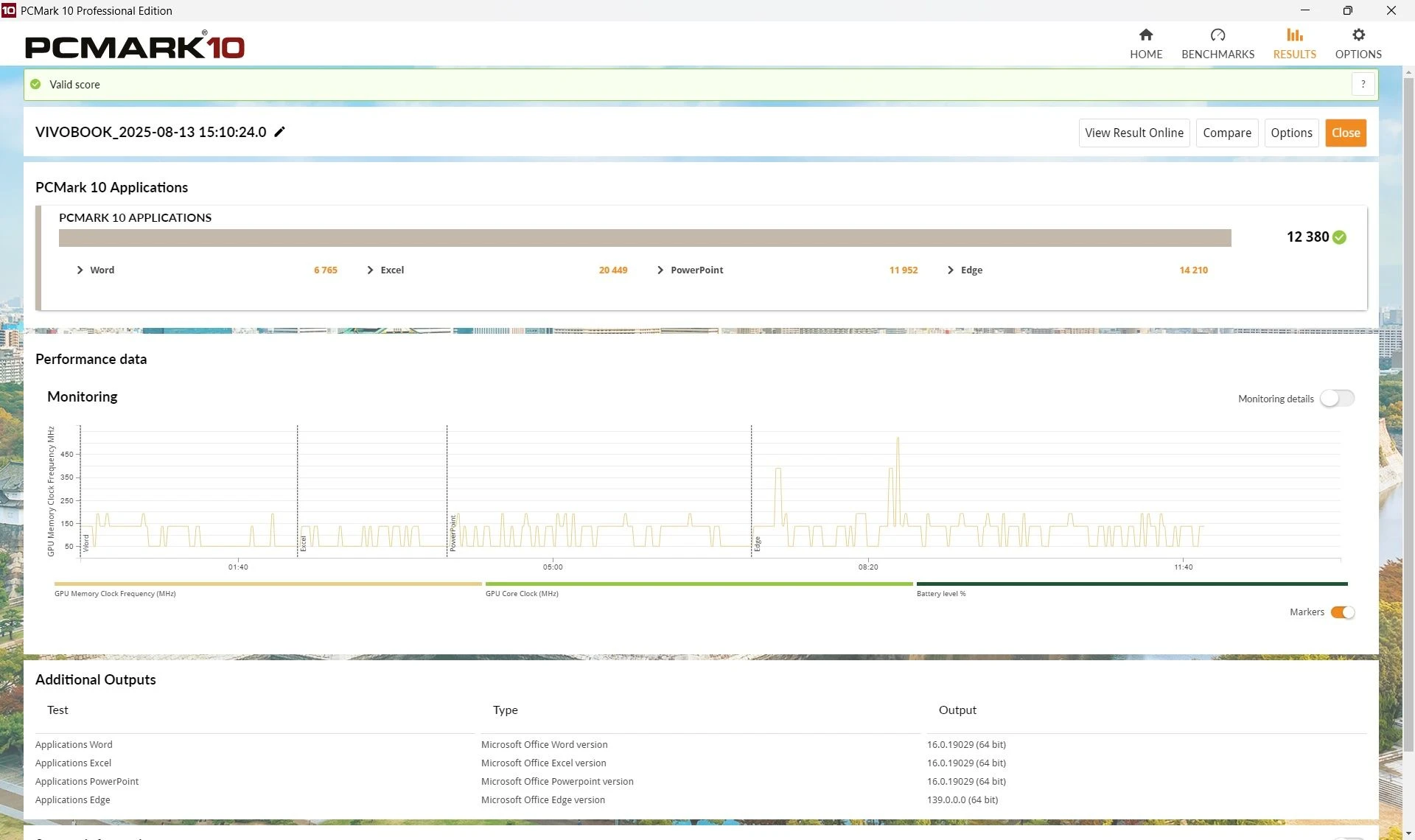1415x840 pixels.
Task: Click Word score 6 765
Action: [x=325, y=270]
